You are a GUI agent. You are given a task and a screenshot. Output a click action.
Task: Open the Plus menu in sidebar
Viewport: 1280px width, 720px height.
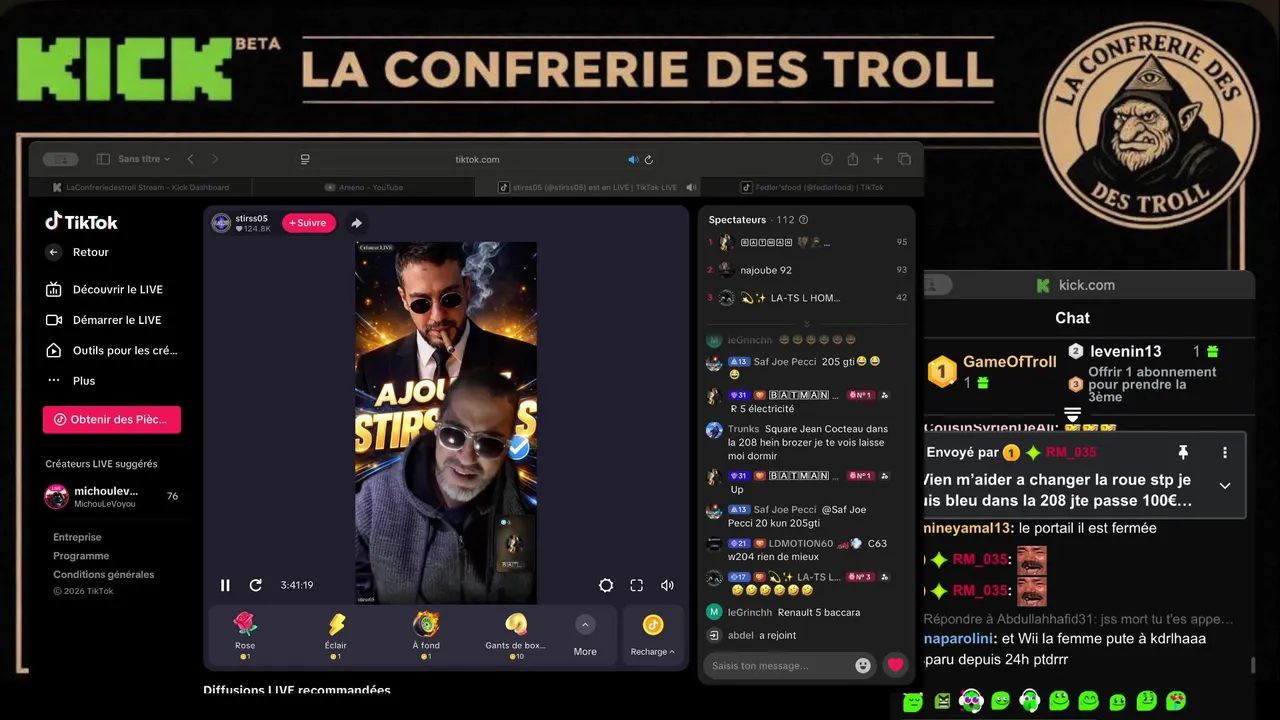[x=71, y=380]
